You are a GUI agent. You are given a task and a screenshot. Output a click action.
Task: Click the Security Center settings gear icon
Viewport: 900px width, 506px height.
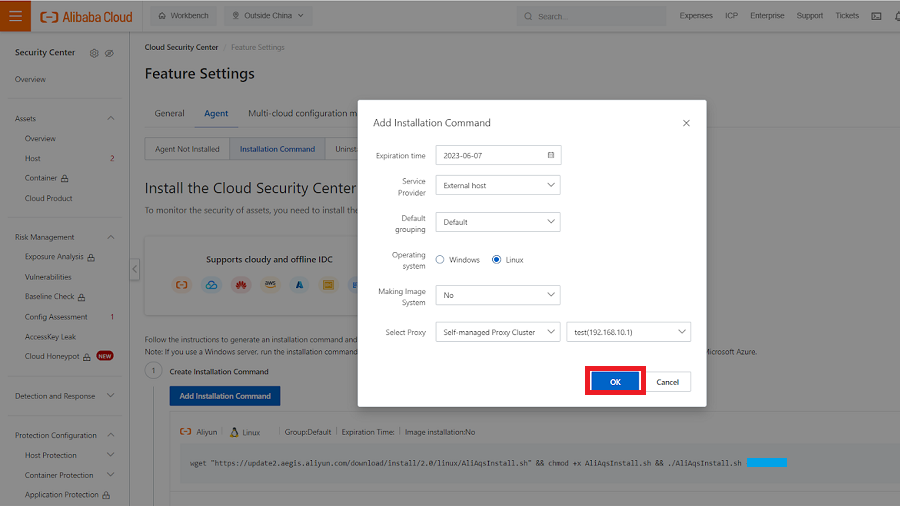(x=94, y=53)
